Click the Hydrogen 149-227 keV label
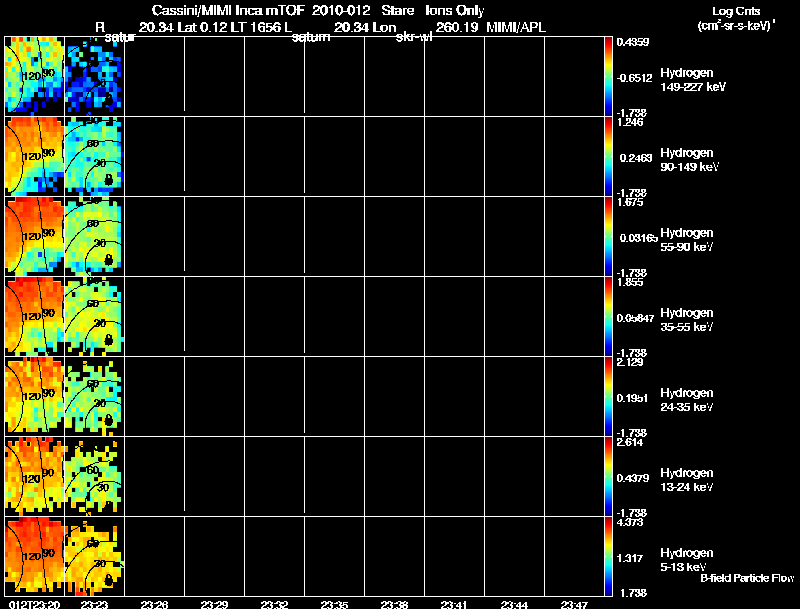 tap(693, 80)
